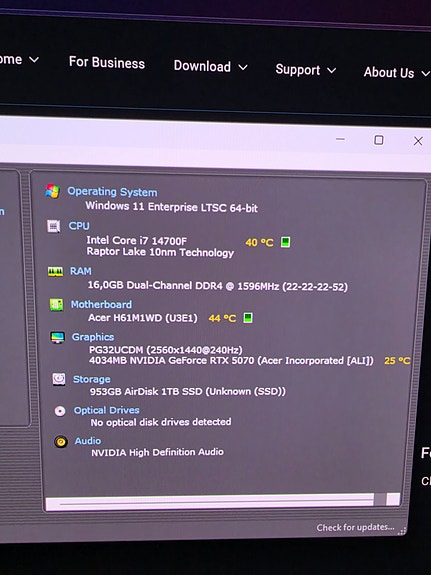Click the Motherboard section icon
The height and width of the screenshot is (575, 431).
[56, 304]
